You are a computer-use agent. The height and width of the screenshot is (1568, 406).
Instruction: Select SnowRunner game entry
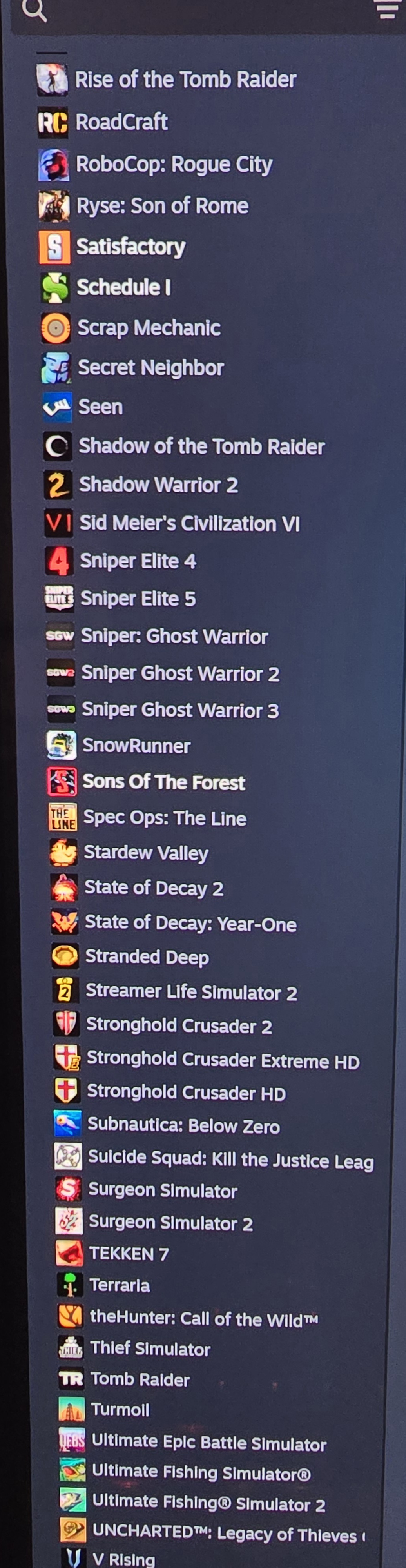[x=119, y=746]
